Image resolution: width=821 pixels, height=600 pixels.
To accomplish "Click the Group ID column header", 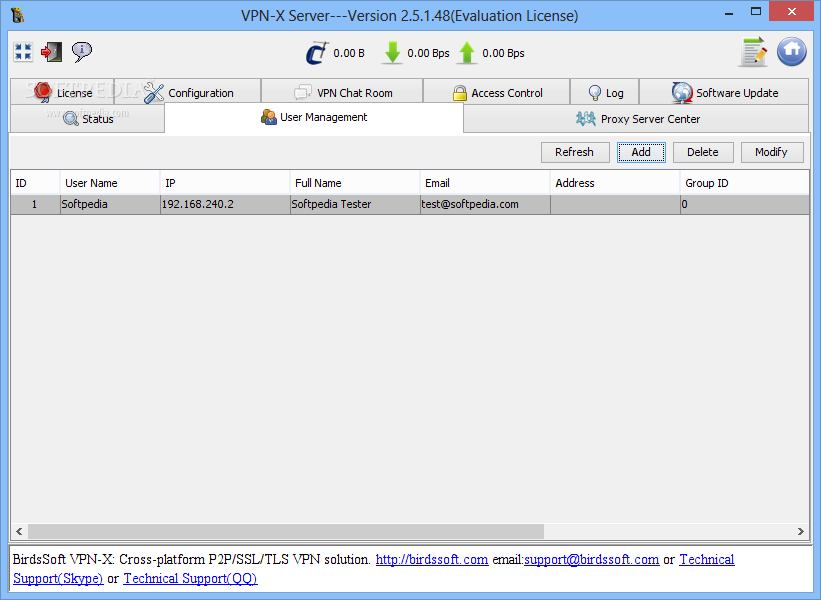I will pyautogui.click(x=745, y=183).
